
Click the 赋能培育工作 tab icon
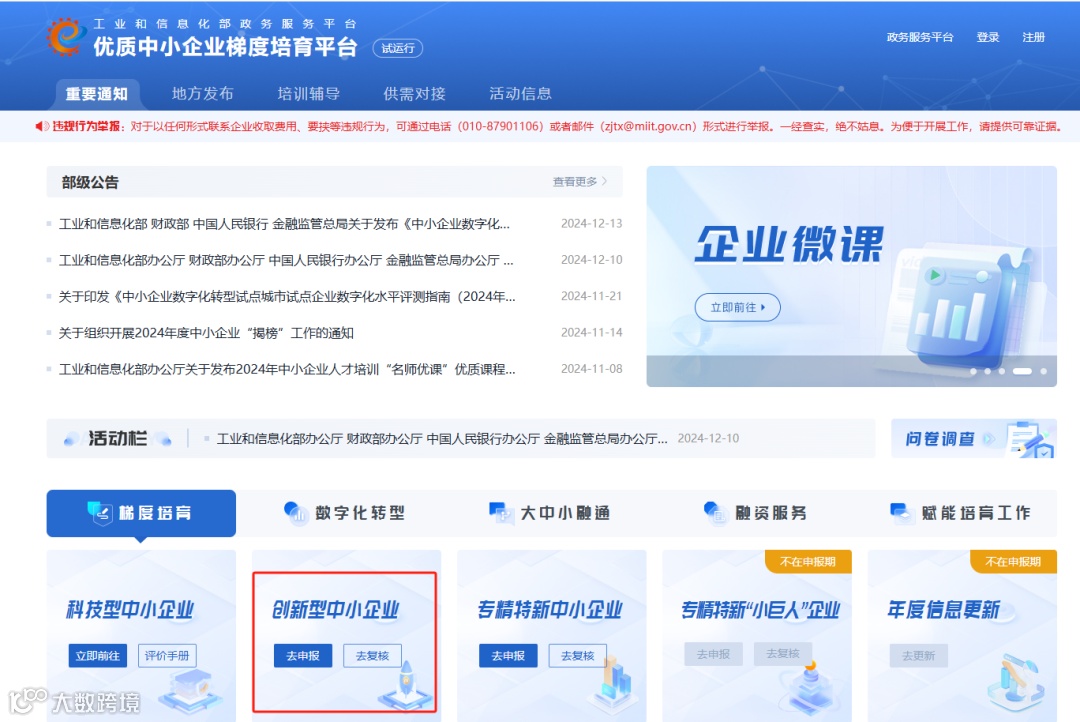point(902,513)
